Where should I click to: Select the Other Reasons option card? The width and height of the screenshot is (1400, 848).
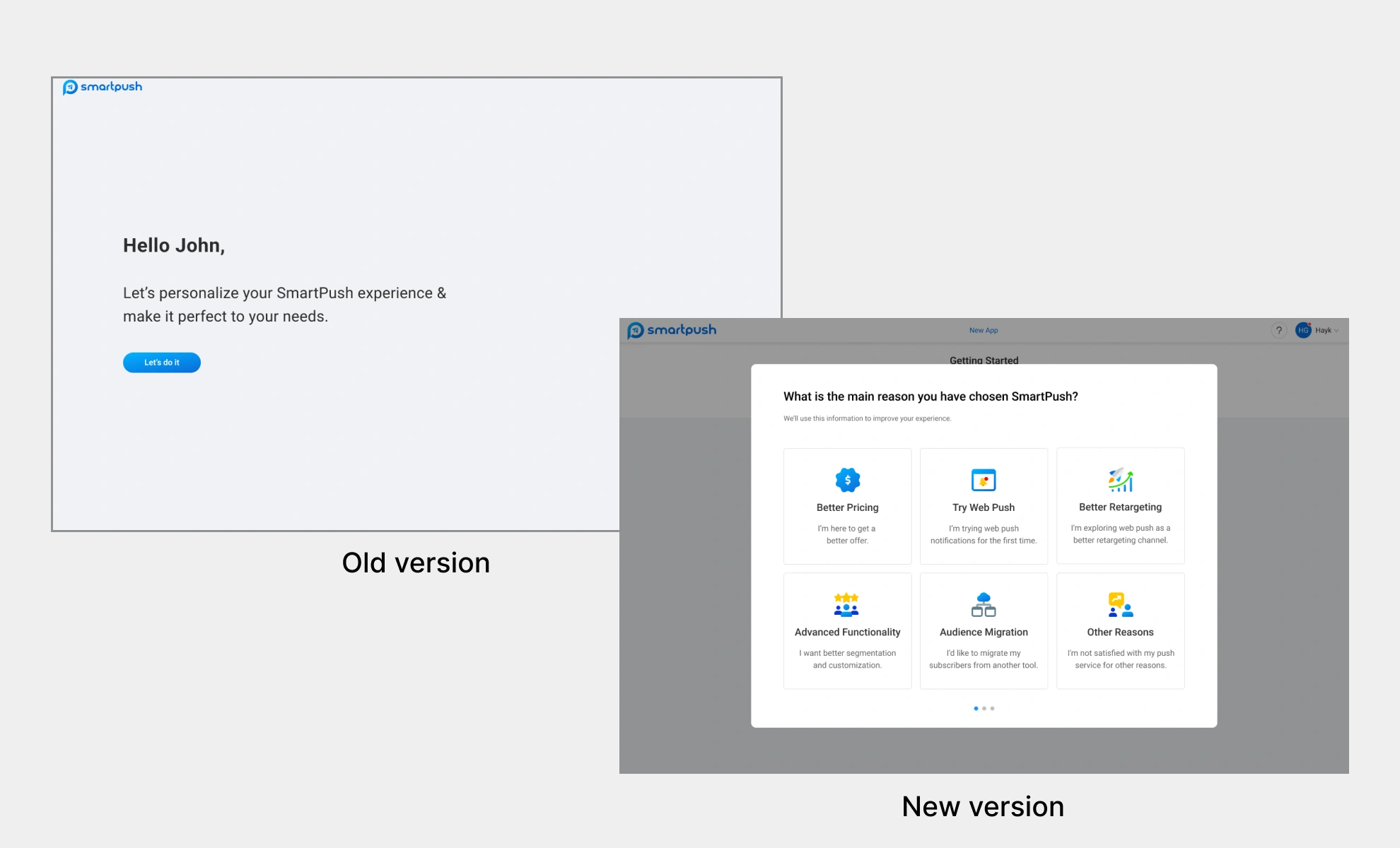(x=1120, y=630)
